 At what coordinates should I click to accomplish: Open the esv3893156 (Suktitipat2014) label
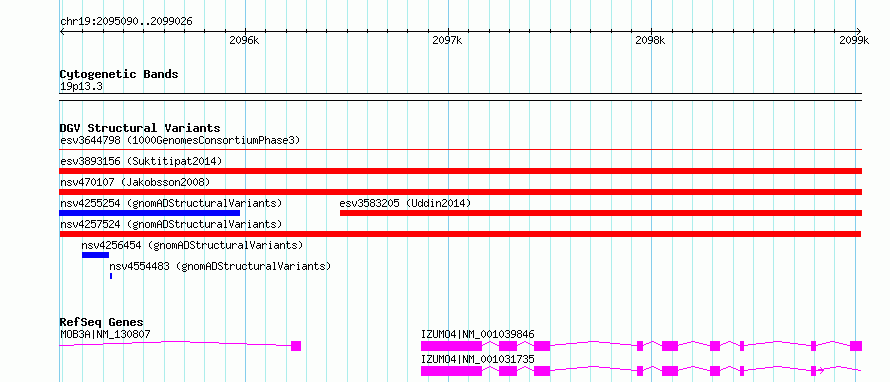[x=141, y=161]
